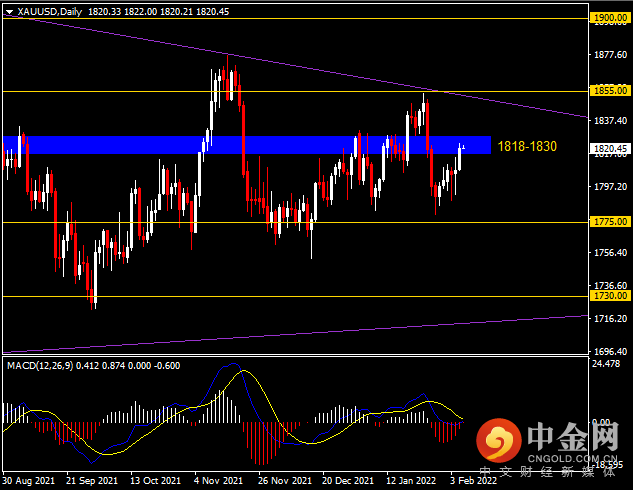This screenshot has height=490, width=633.
Task: Click the 21 Sep 2021 date label
Action: 92,481
